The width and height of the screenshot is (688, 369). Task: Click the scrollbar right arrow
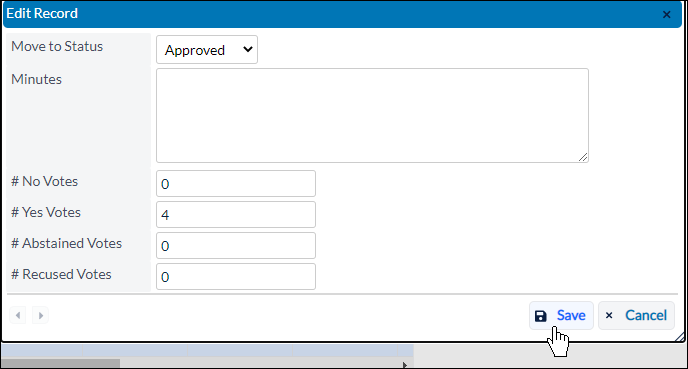tap(405, 365)
